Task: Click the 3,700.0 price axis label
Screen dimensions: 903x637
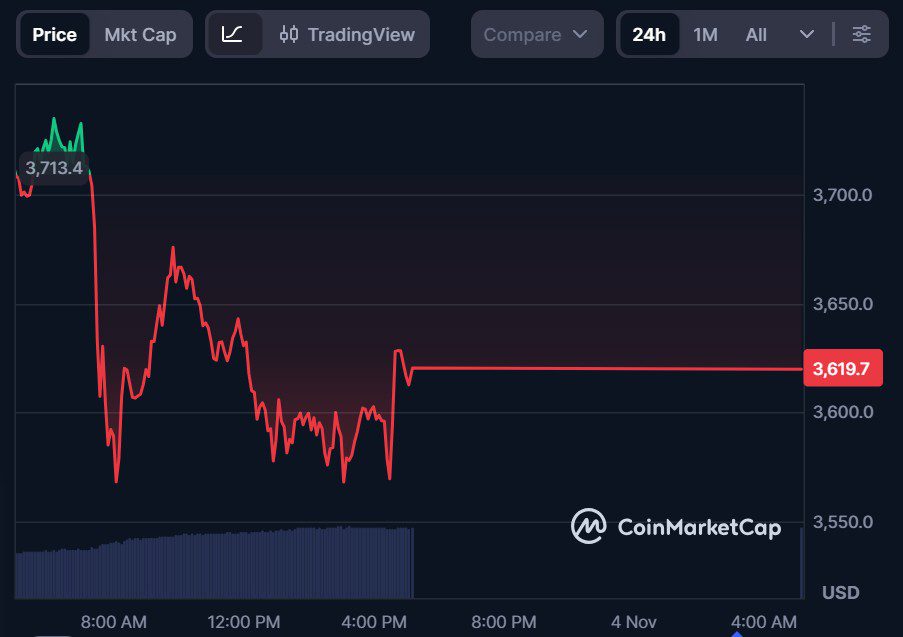Action: click(x=842, y=195)
